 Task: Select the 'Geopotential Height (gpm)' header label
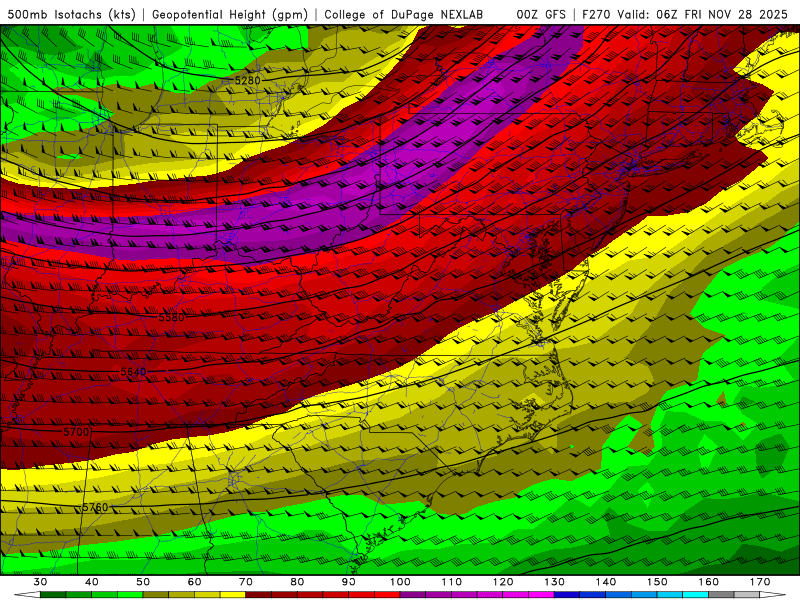pyautogui.click(x=230, y=14)
